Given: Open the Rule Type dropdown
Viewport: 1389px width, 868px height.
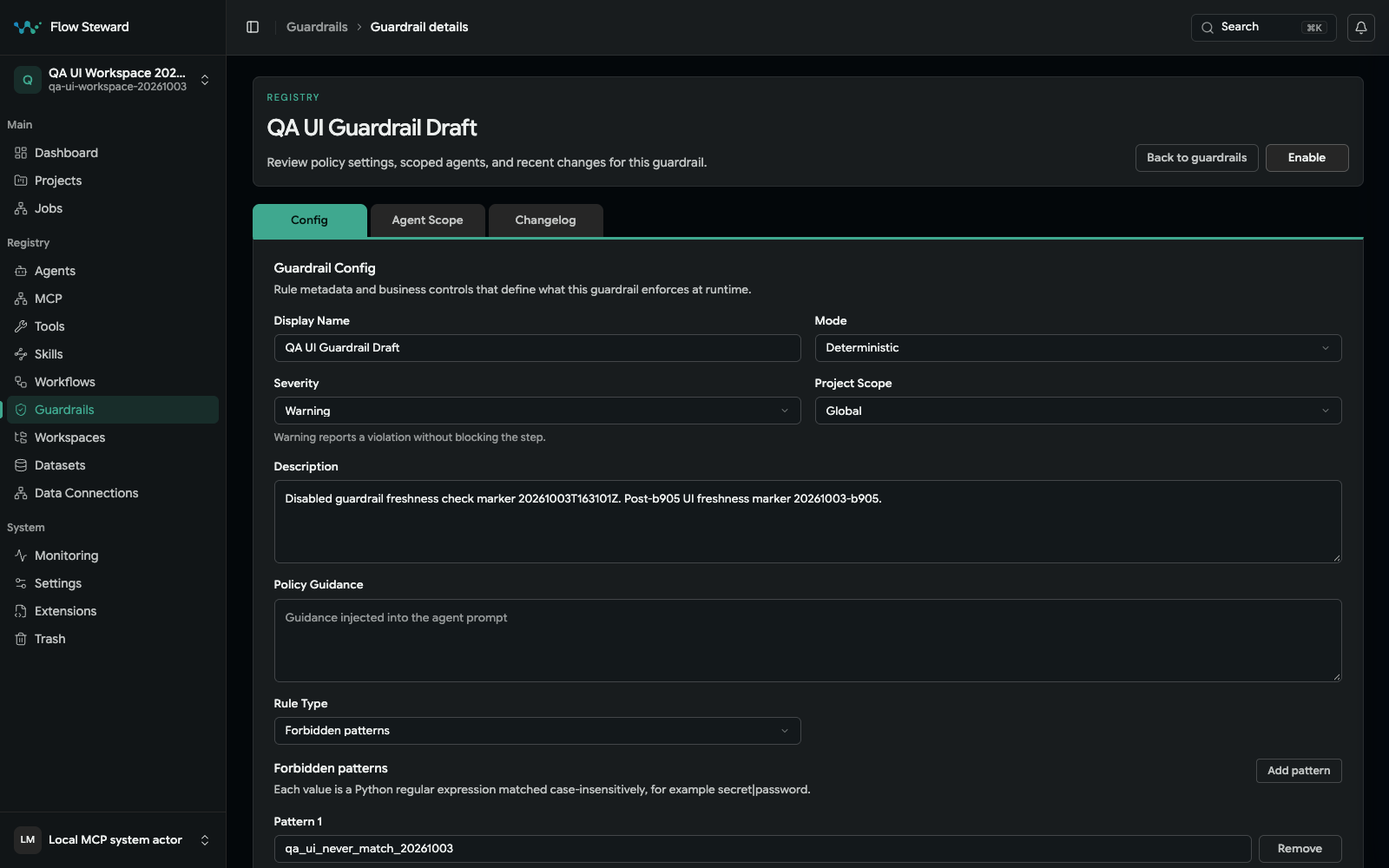Looking at the screenshot, I should click(537, 731).
